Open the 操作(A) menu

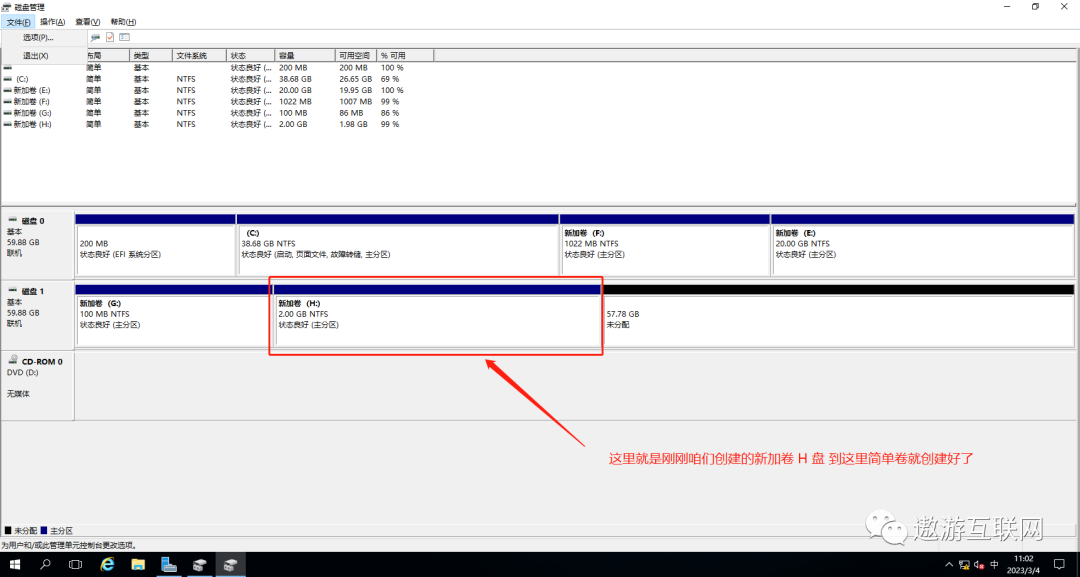pos(53,22)
